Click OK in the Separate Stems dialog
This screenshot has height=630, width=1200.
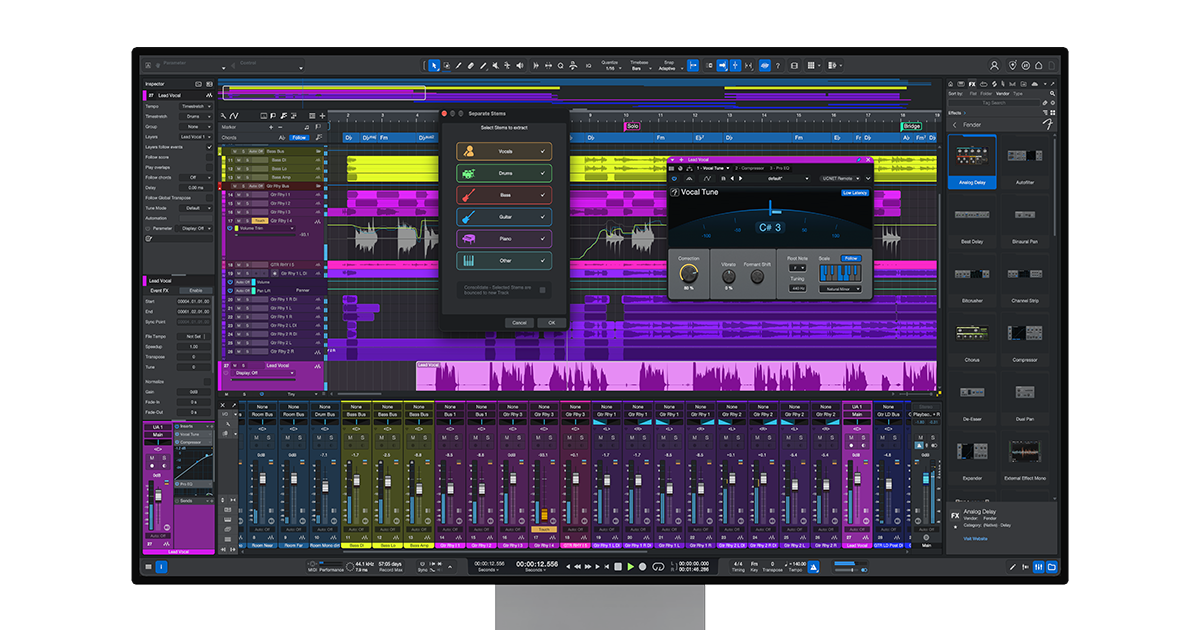pyautogui.click(x=551, y=322)
